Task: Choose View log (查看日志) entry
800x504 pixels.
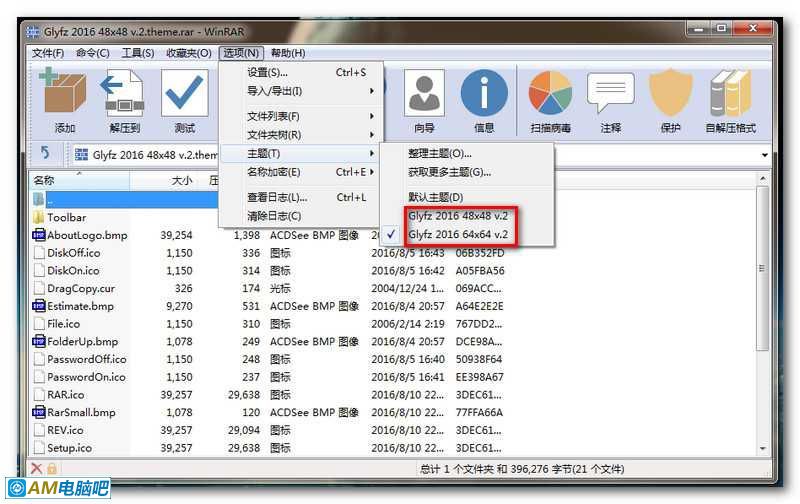Action: pos(299,197)
